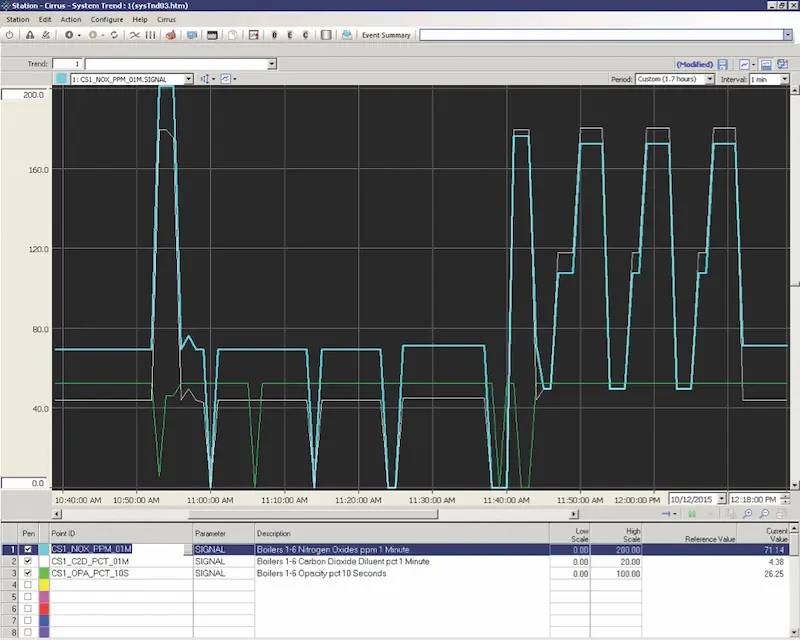The image size is (800, 640).
Task: Click the alarm summary warning triangle icon
Action: (x=30, y=35)
